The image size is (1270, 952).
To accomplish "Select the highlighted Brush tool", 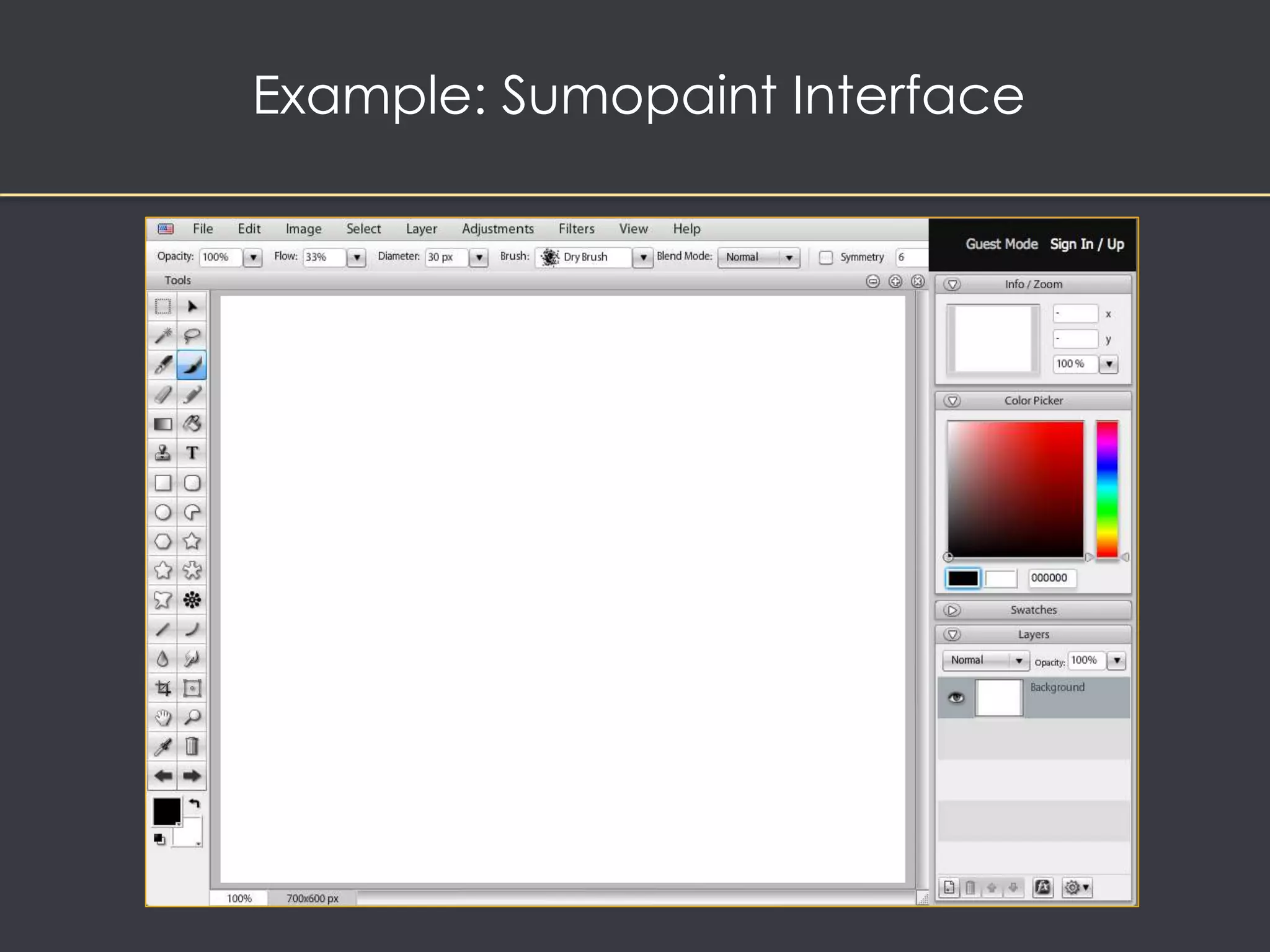I will 192,365.
